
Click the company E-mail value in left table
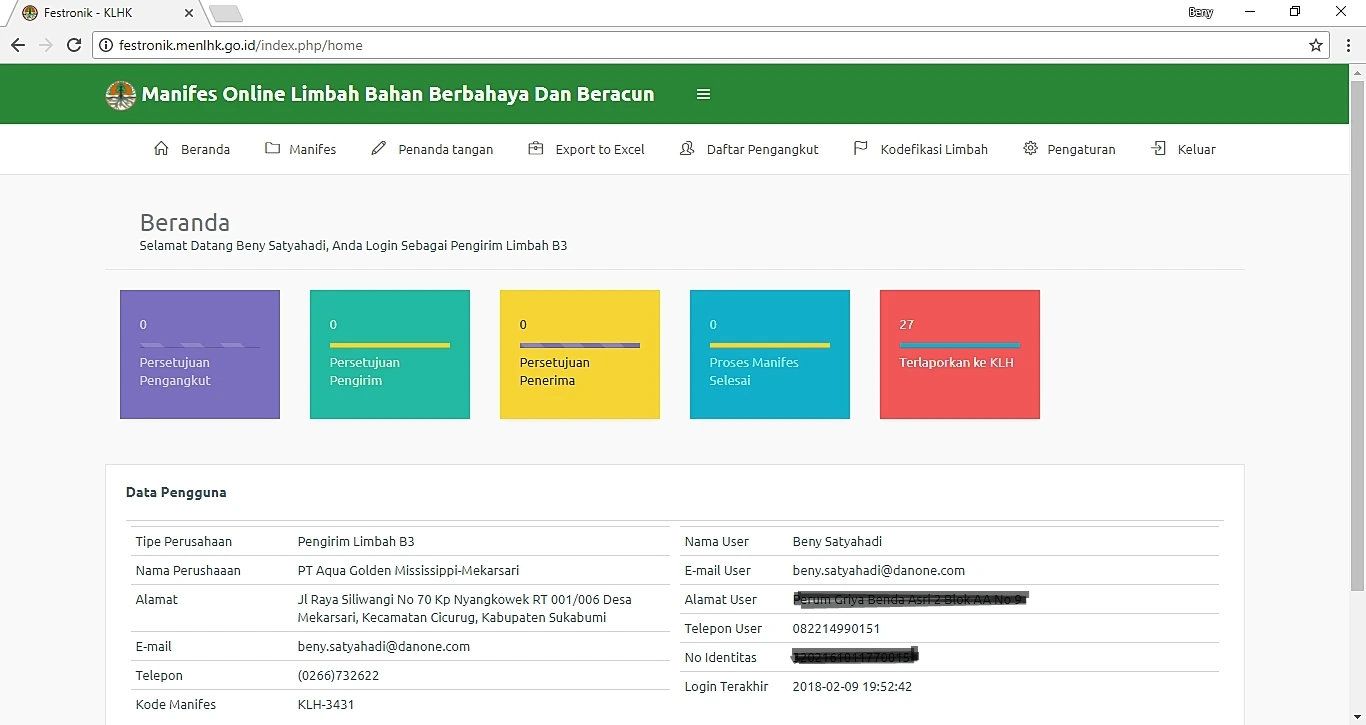point(384,646)
